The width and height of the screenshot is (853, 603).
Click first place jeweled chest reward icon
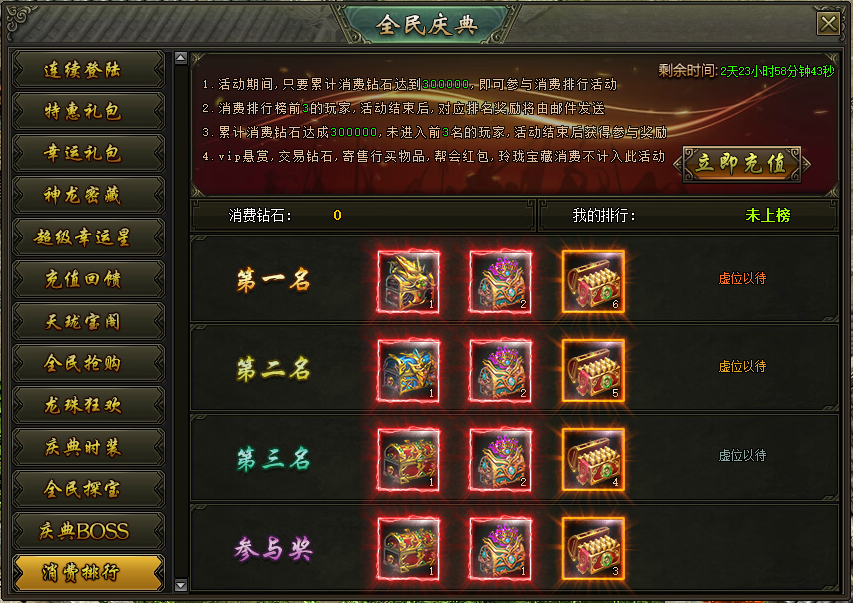click(500, 282)
